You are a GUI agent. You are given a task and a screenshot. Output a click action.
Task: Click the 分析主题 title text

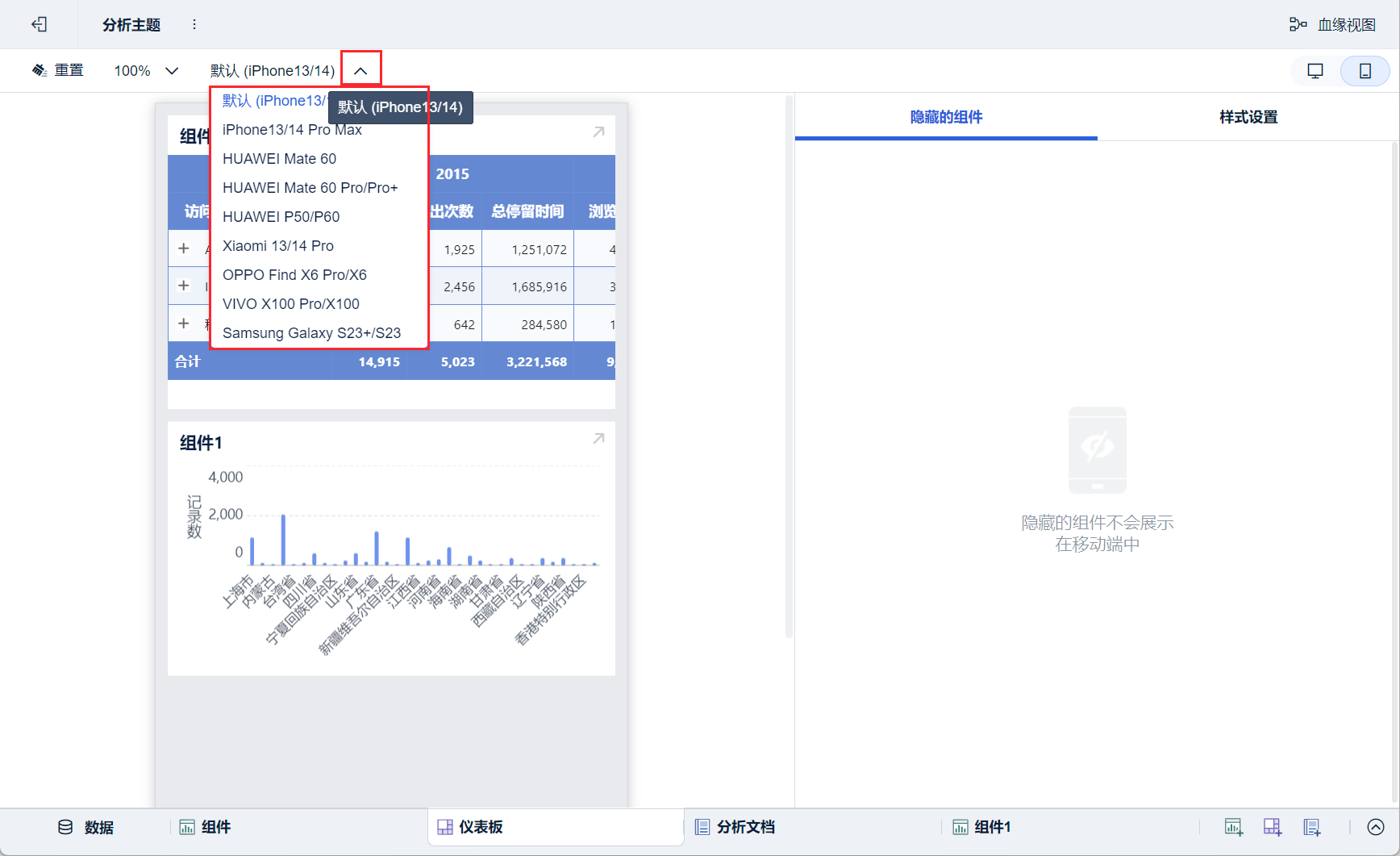[x=131, y=24]
